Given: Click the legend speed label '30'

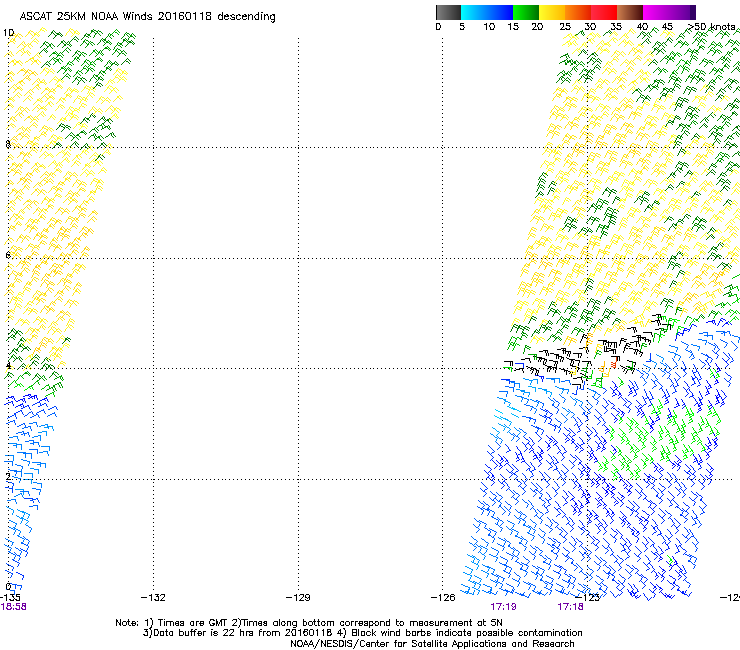Looking at the screenshot, I should coord(590,27).
